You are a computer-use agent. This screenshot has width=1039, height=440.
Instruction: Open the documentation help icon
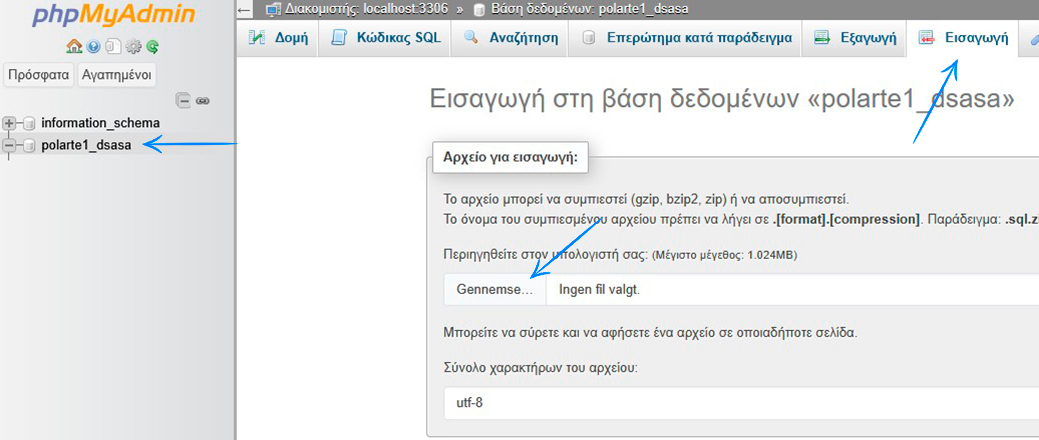point(93,46)
